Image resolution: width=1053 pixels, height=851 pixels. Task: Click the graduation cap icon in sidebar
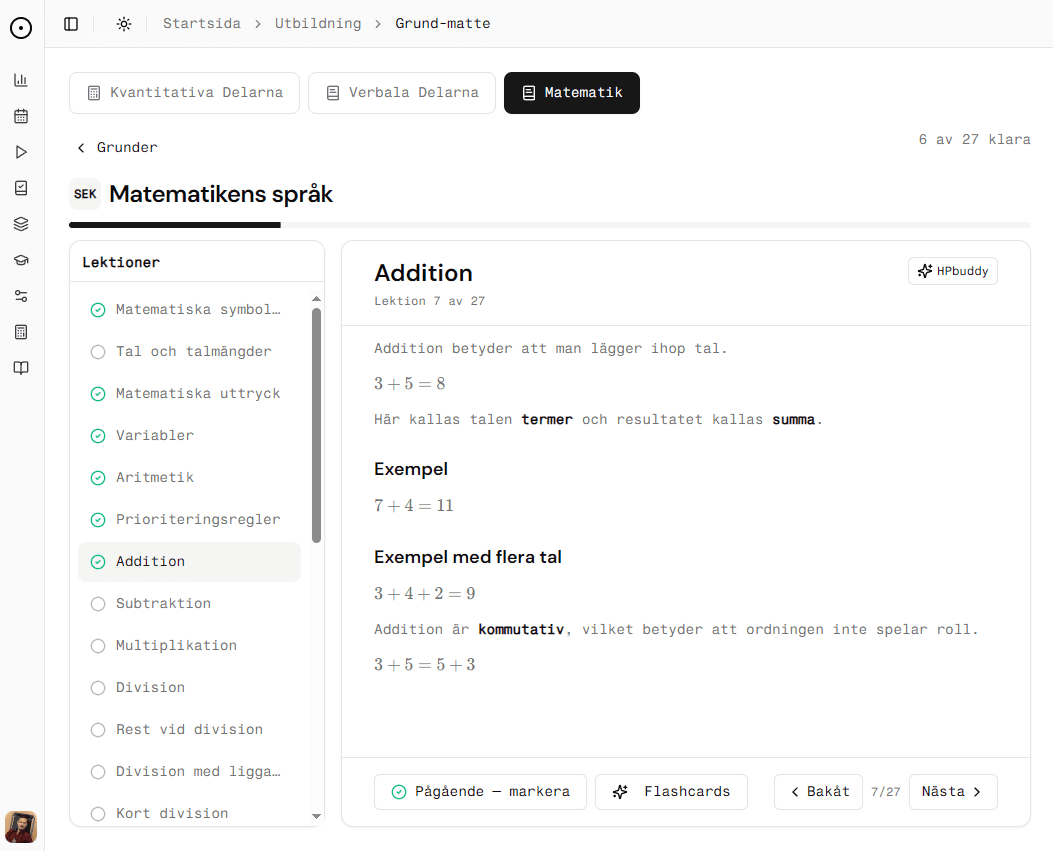[21, 260]
